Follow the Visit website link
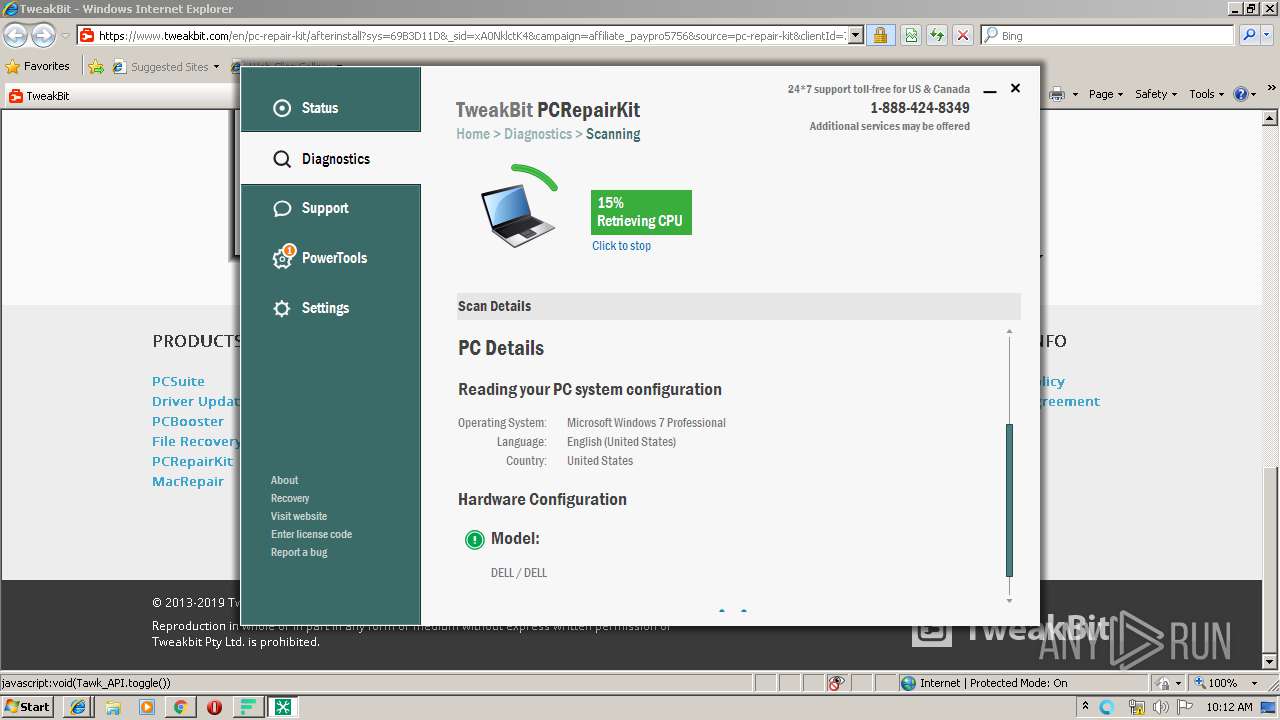1280x720 pixels. coord(299,516)
